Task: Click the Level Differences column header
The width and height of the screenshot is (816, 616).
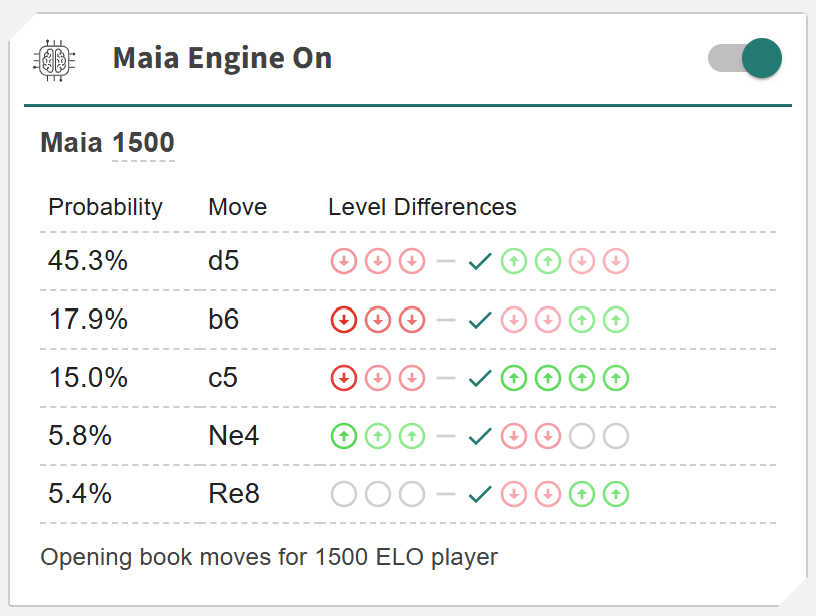Action: tap(422, 207)
